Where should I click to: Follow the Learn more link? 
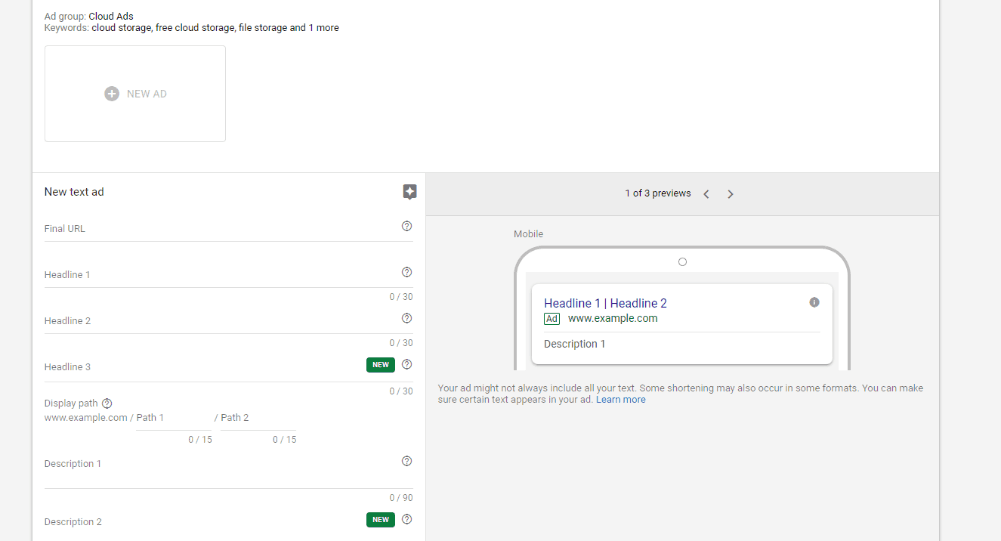[621, 400]
